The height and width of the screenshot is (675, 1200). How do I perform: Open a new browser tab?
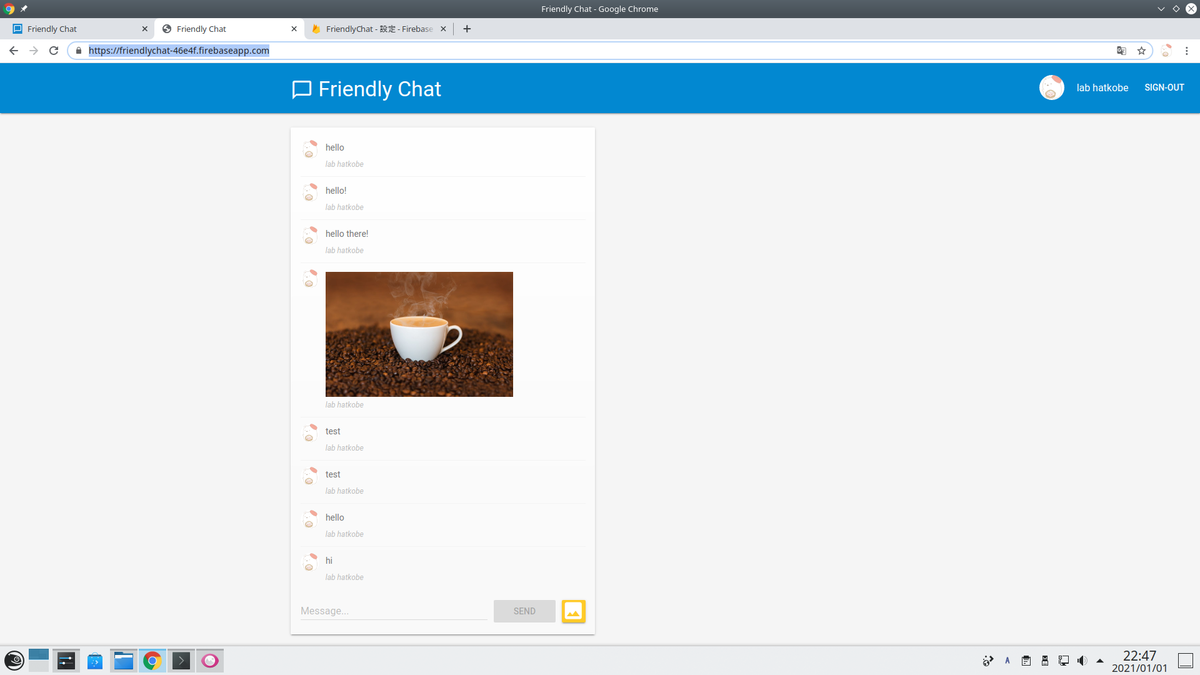tap(467, 29)
